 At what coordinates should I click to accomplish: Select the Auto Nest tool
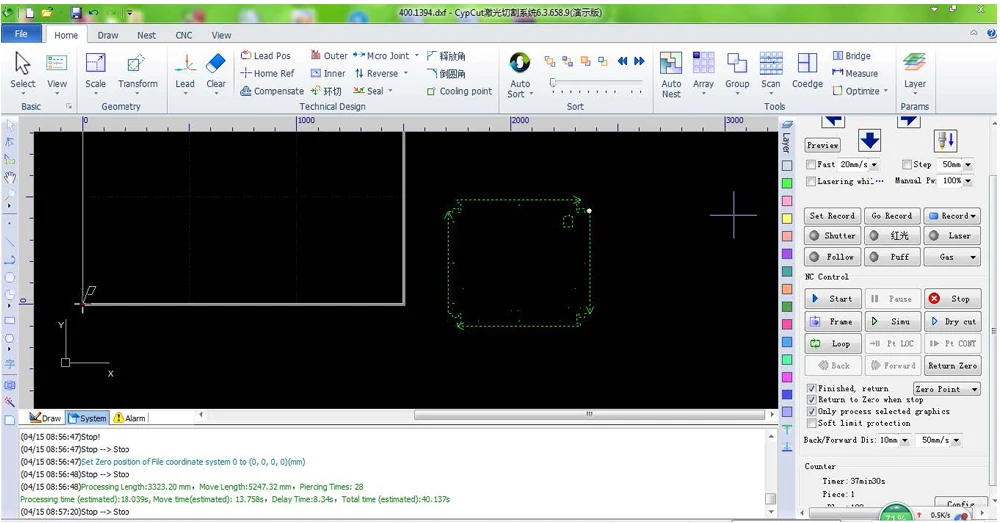coord(671,73)
